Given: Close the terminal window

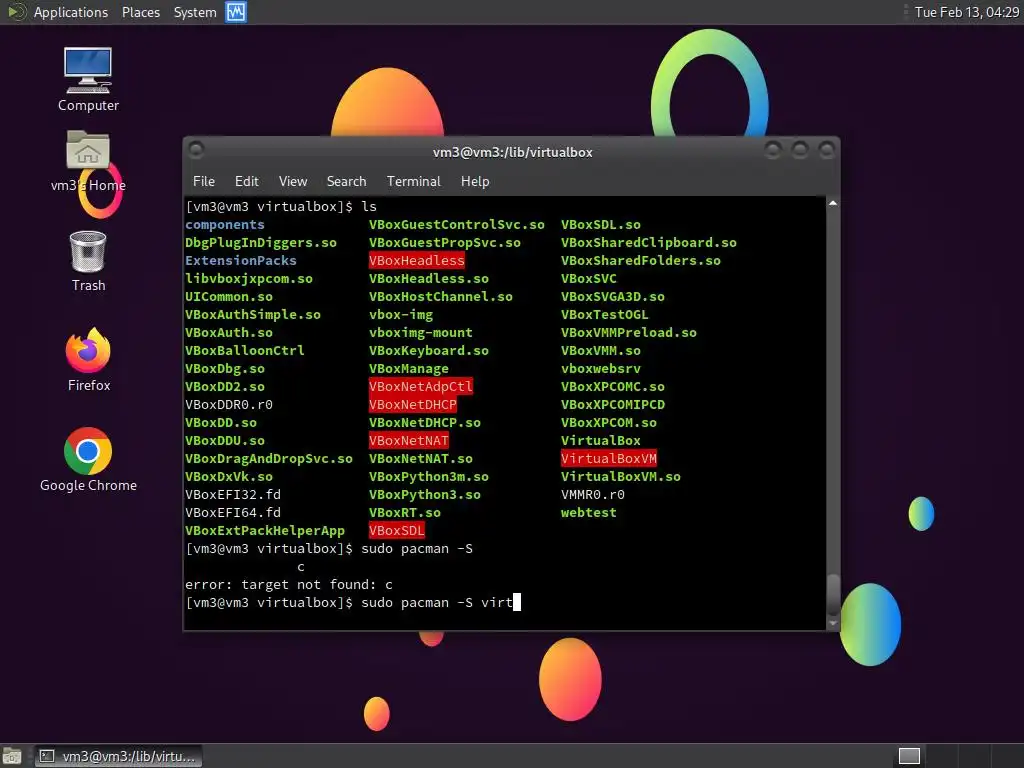Looking at the screenshot, I should 827,150.
